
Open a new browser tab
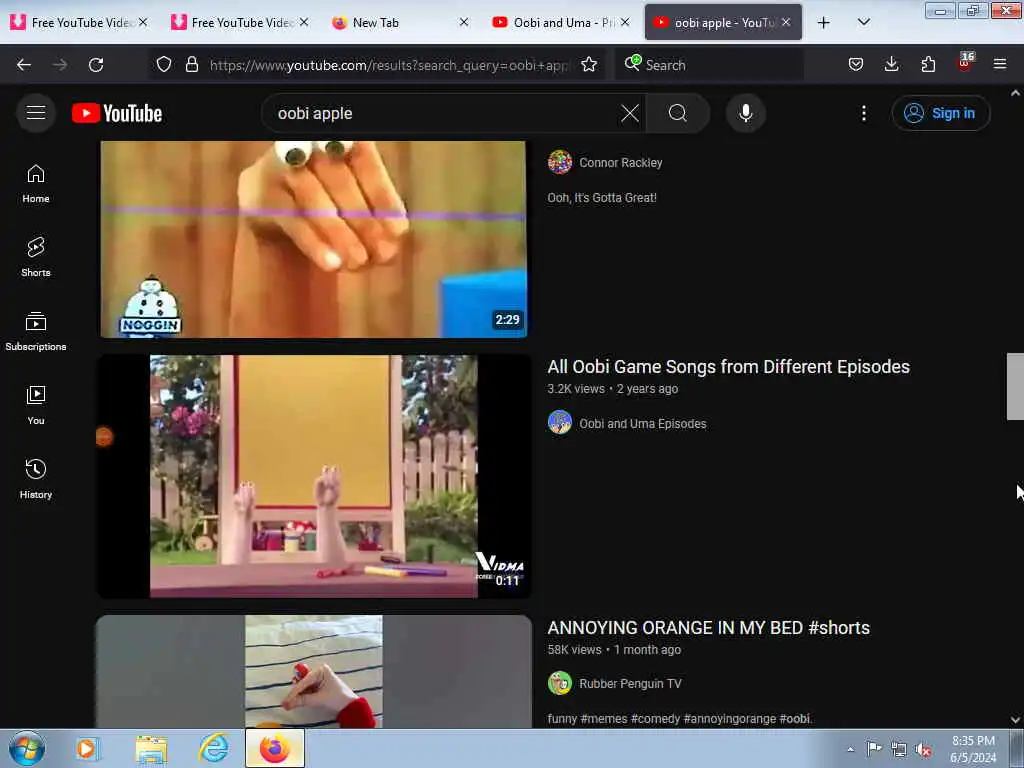[x=824, y=23]
